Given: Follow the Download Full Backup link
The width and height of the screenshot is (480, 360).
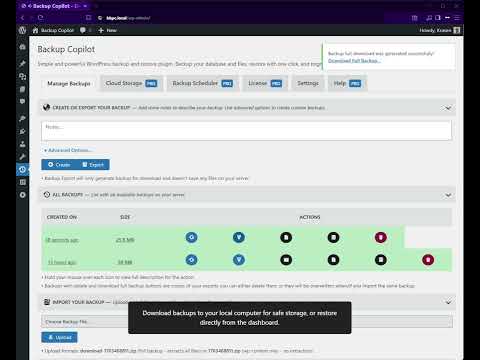Looking at the screenshot, I should [x=354, y=61].
